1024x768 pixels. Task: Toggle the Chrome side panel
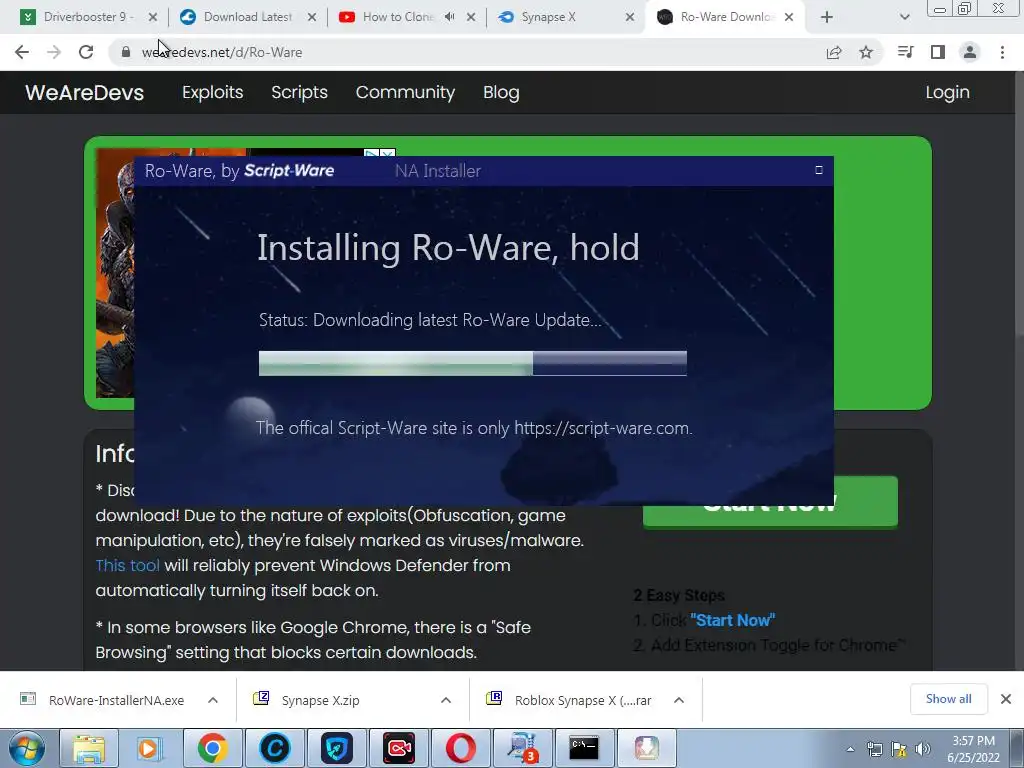pos(938,52)
